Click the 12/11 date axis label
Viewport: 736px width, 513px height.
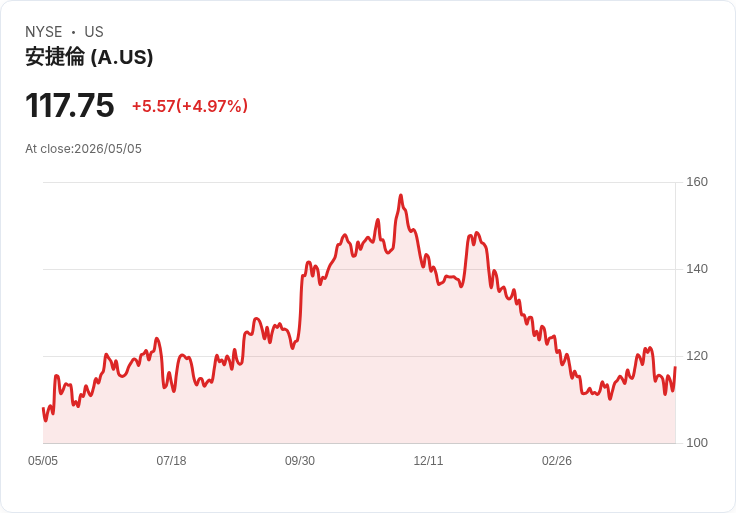point(428,461)
